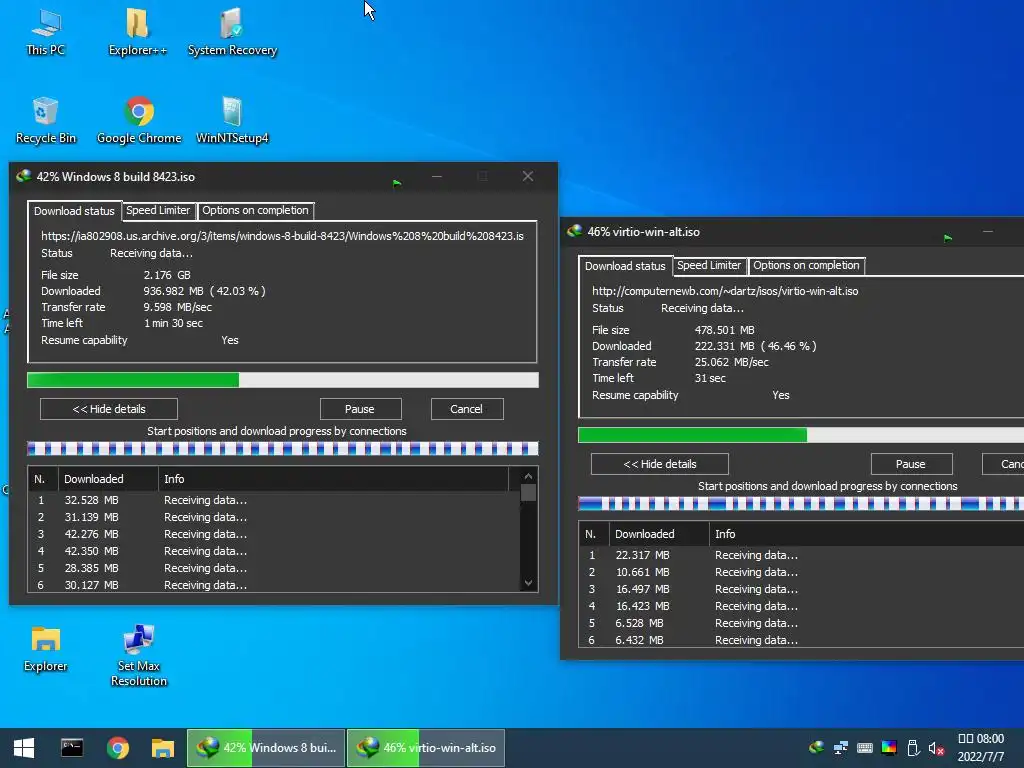This screenshot has height=768, width=1024.
Task: Open the command prompt taskbar icon
Action: (x=72, y=748)
